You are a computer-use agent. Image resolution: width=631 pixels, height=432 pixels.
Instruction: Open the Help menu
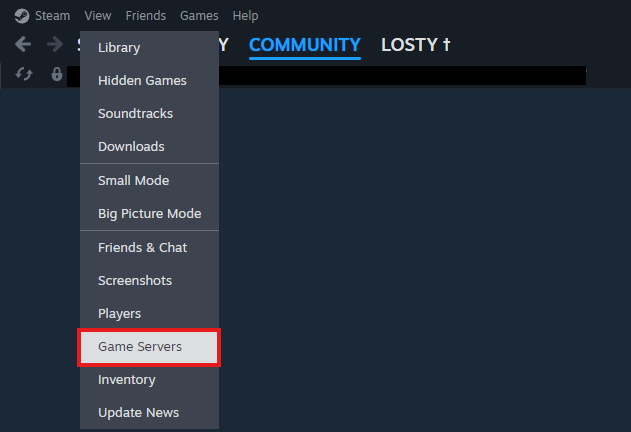click(x=245, y=16)
